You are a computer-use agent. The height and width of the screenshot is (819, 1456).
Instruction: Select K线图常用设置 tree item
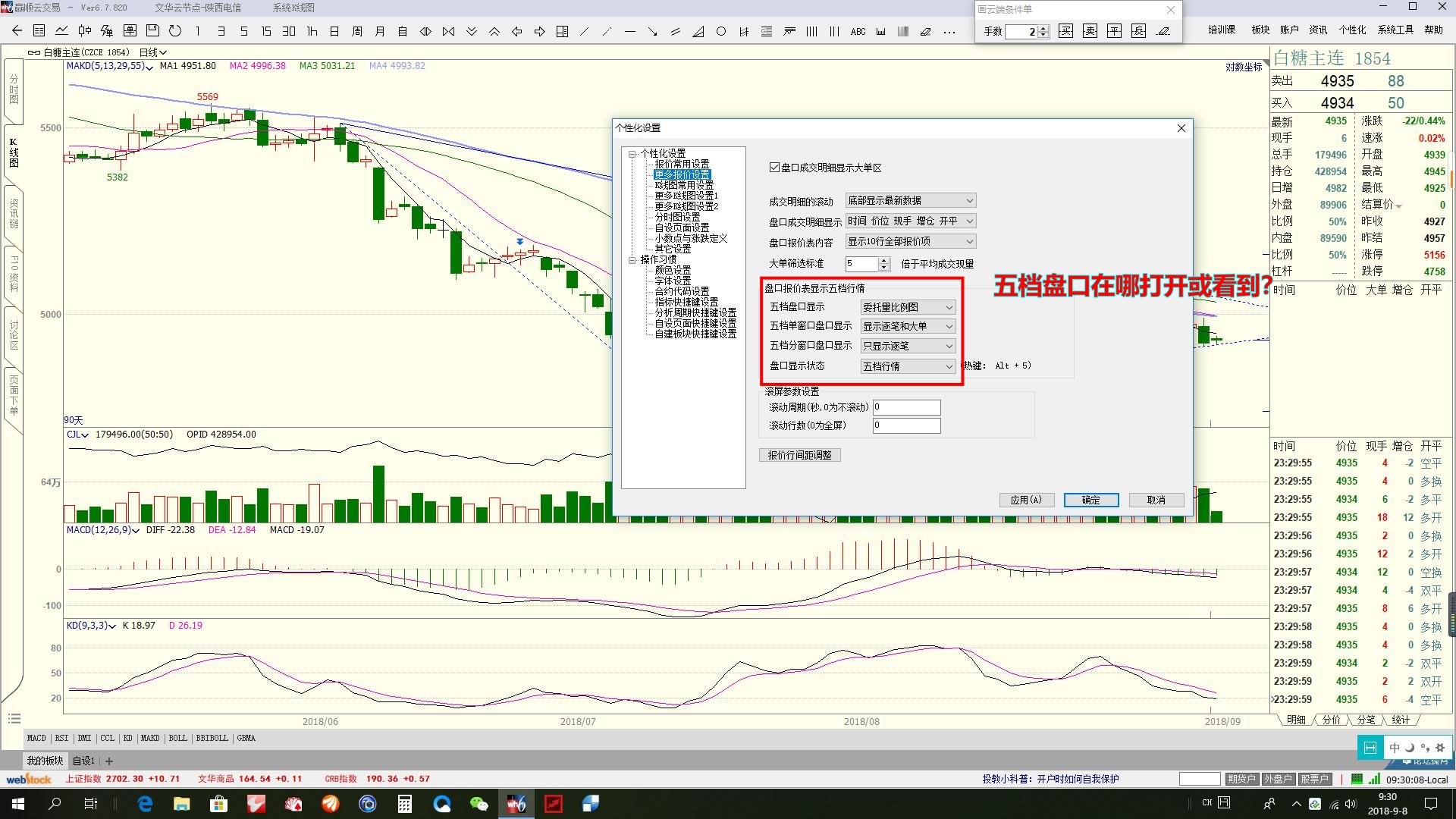(683, 185)
